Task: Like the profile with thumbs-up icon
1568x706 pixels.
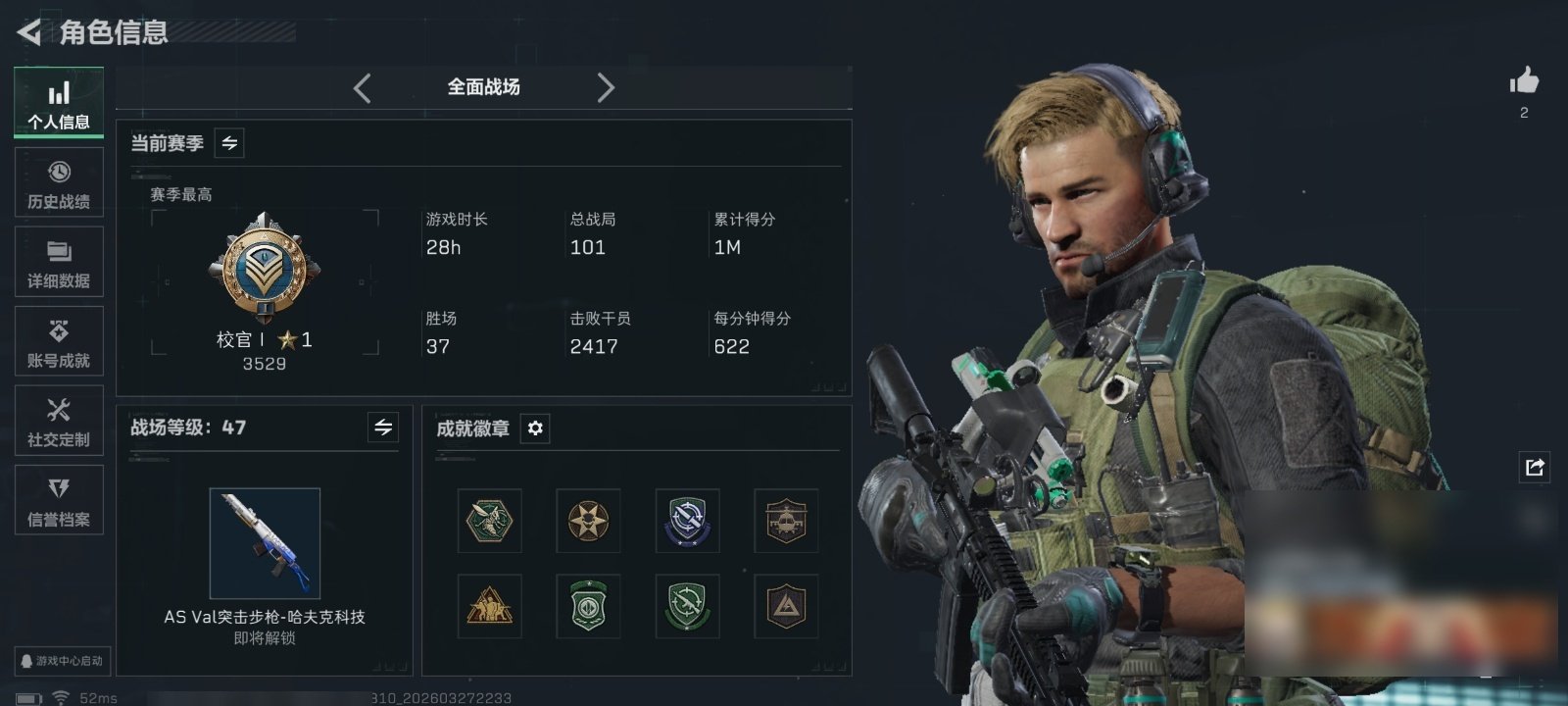Action: 1524,80
